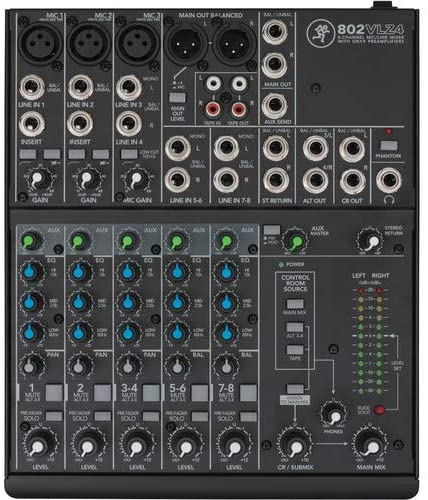
Task: Click the red RUDE SOLO indicator light
Action: [379, 410]
